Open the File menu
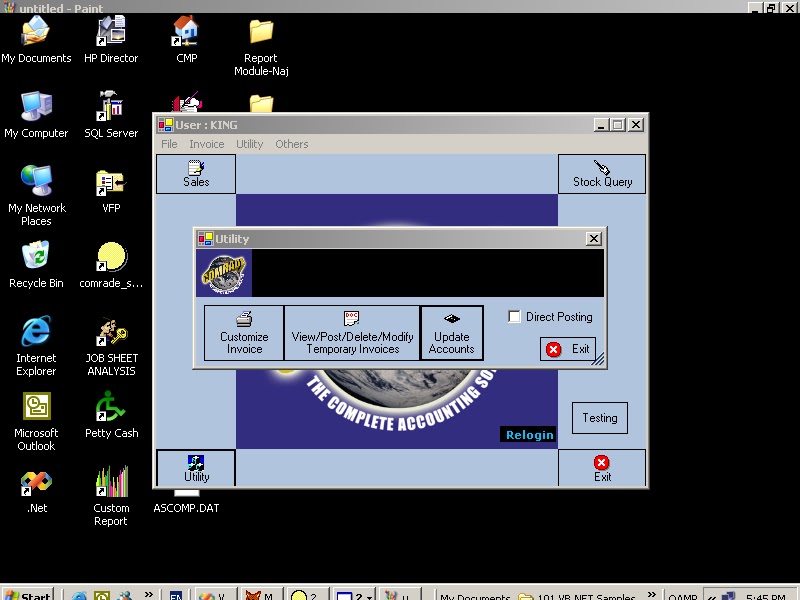Viewport: 800px width, 600px height. (x=167, y=143)
